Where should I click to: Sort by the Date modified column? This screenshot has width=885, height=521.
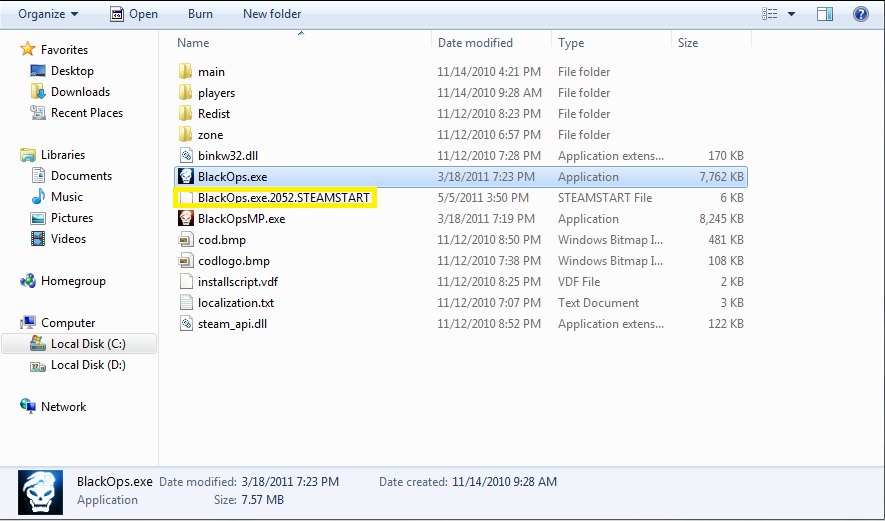(x=475, y=43)
